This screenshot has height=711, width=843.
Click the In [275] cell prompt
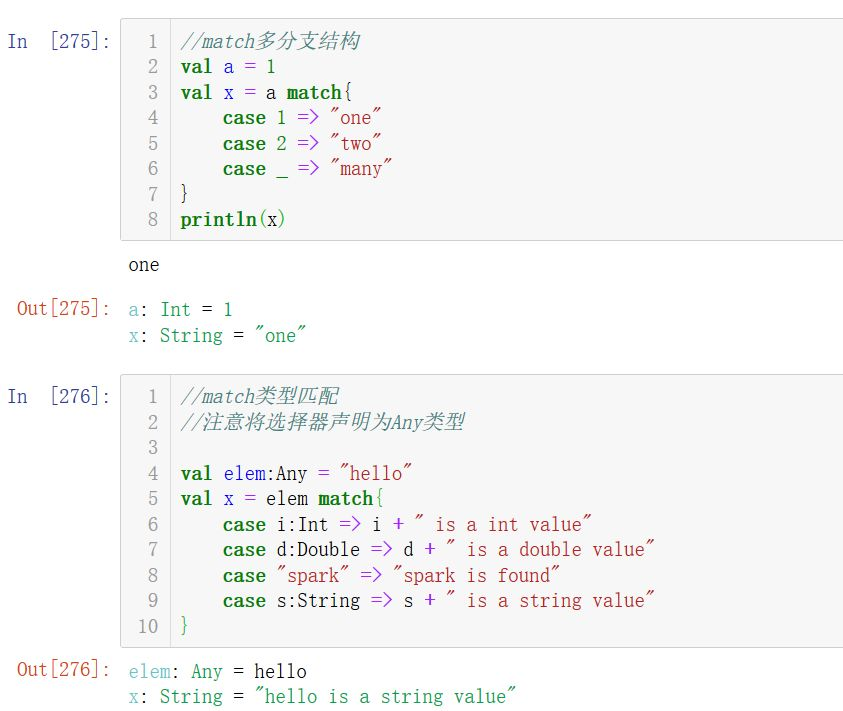point(59,41)
